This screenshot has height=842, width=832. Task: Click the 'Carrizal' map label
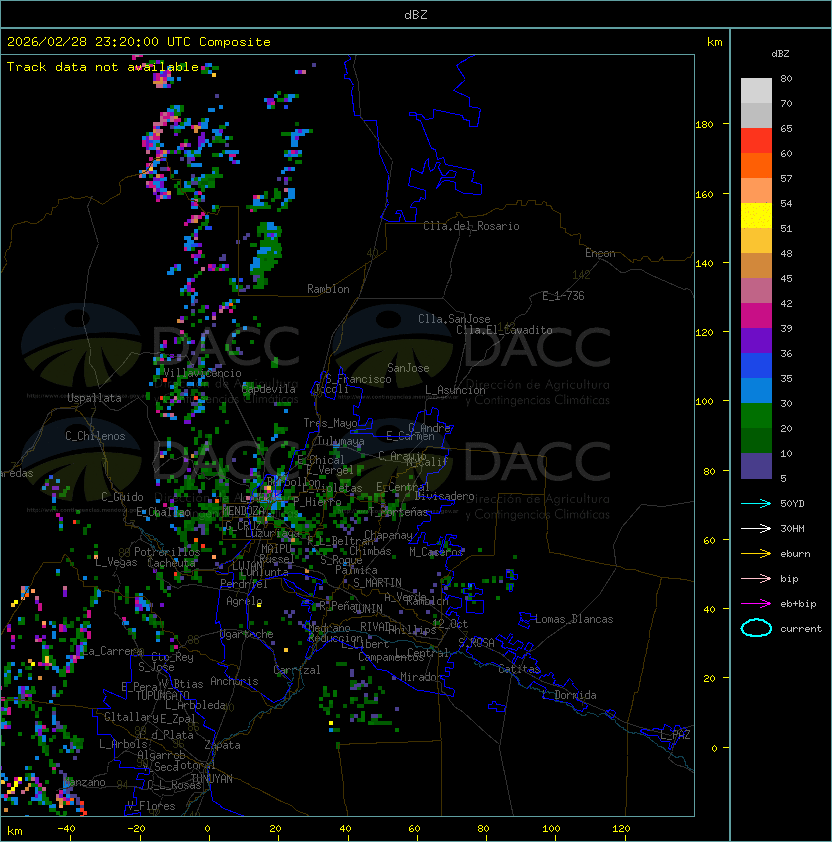(297, 670)
